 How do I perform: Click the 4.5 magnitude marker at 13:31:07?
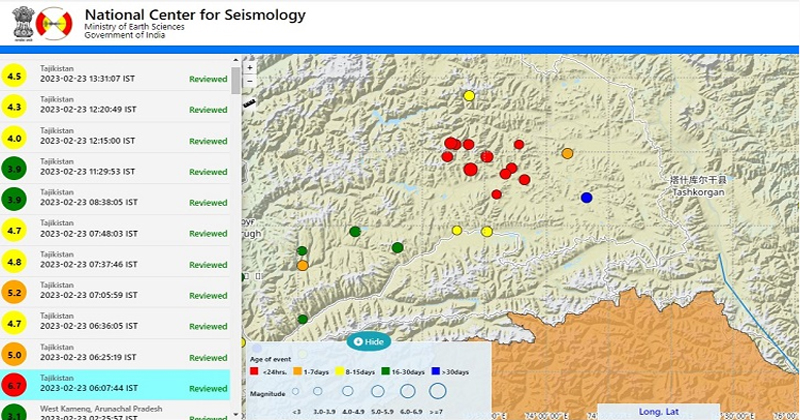point(14,76)
